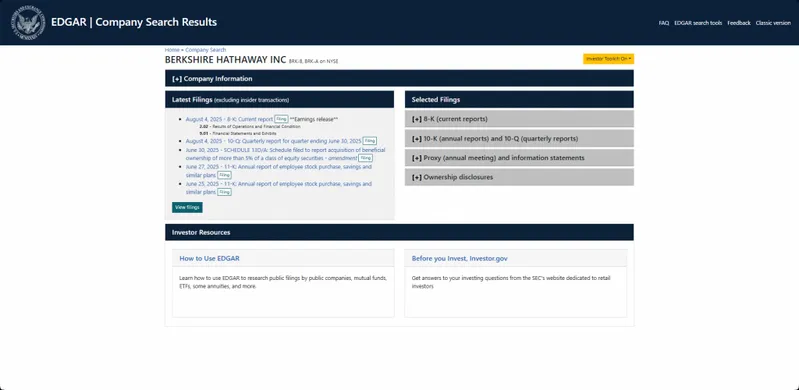Image resolution: width=799 pixels, height=390 pixels.
Task: Click Filing badge for June 27 11-K
Action: point(224,175)
